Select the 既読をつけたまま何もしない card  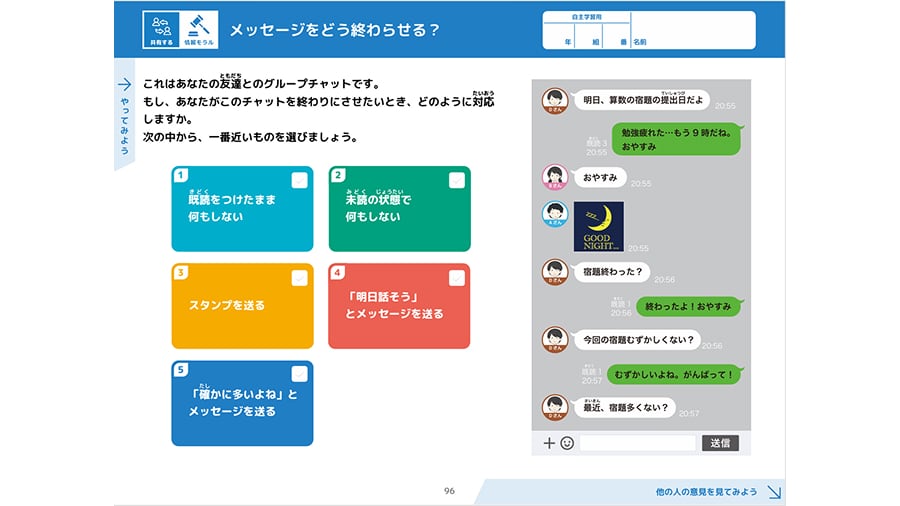(x=242, y=209)
